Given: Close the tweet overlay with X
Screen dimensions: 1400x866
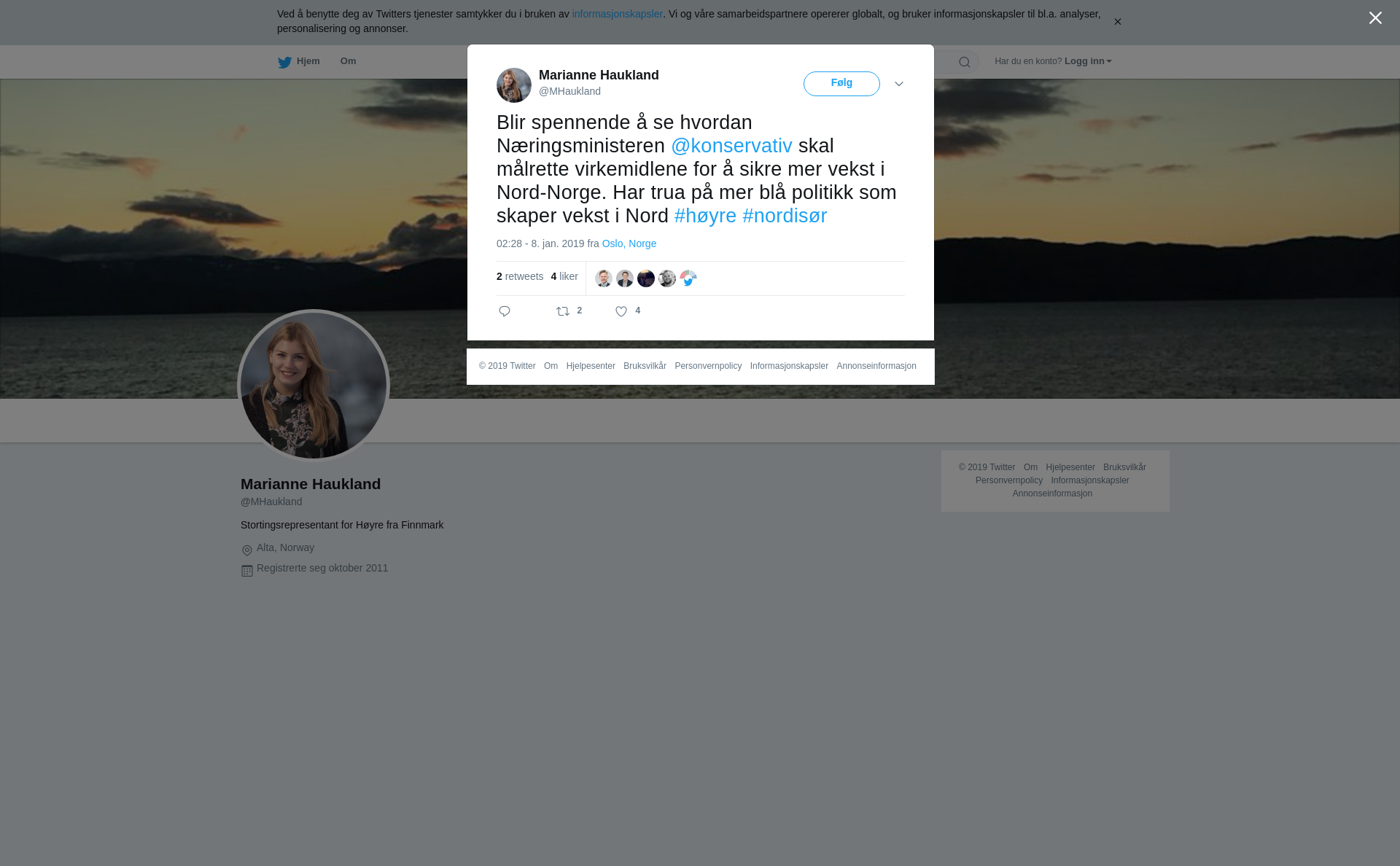Looking at the screenshot, I should pos(1375,18).
